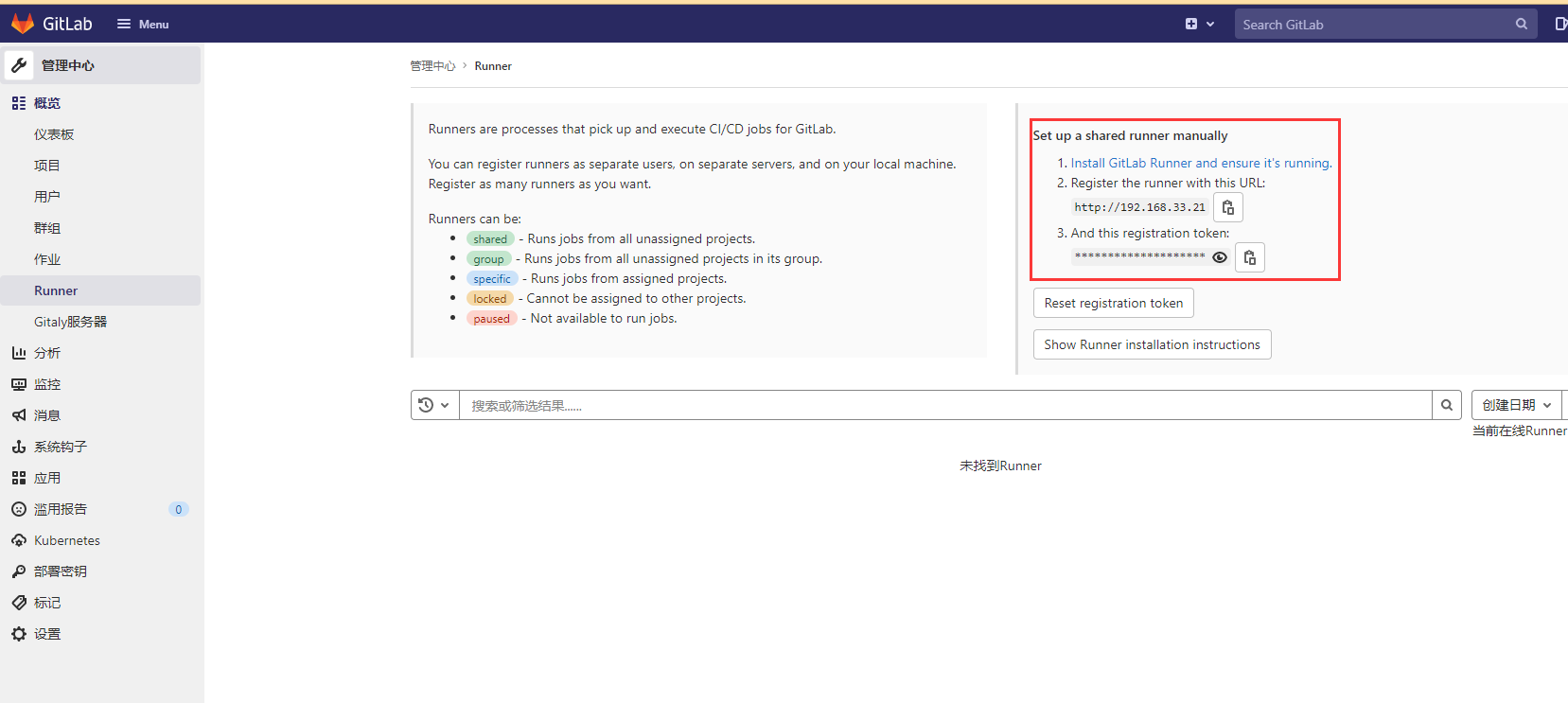Click Reset registration token button
Viewport: 1568px width, 703px height.
point(1113,303)
